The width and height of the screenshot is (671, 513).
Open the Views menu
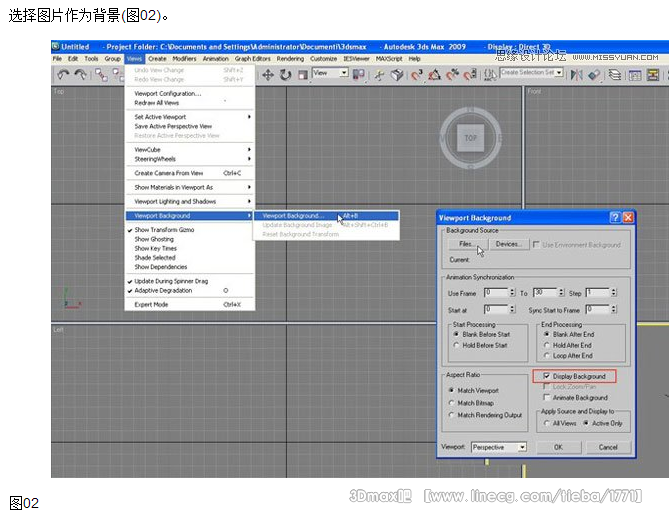[134, 59]
